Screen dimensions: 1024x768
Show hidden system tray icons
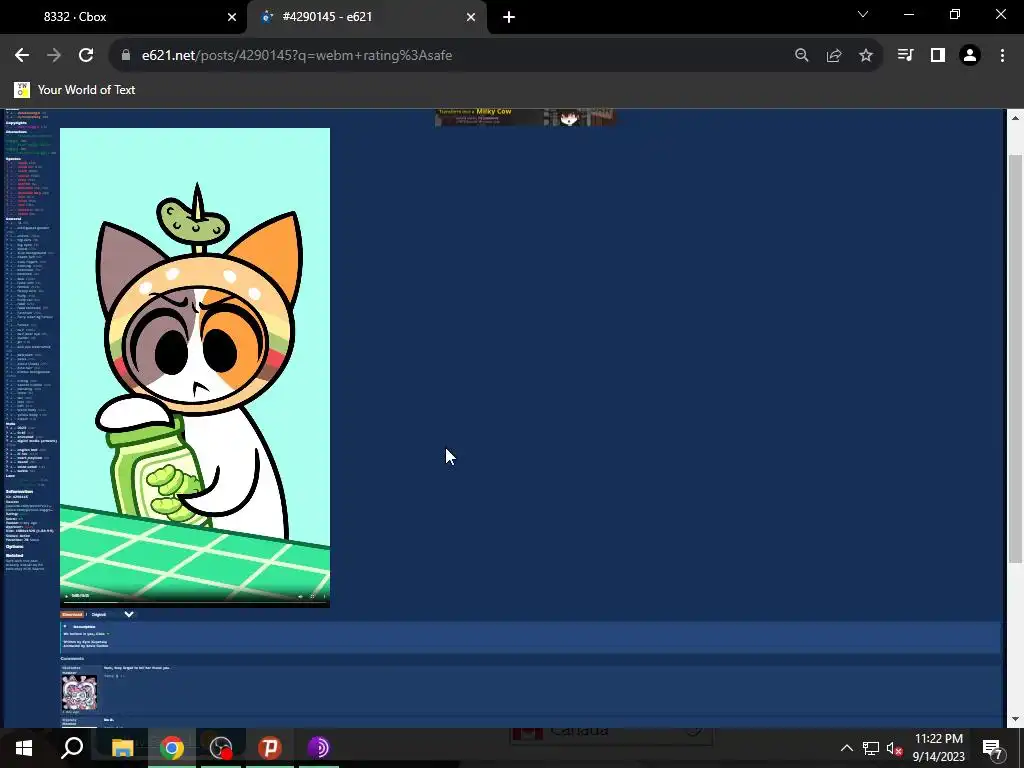pyautogui.click(x=846, y=748)
